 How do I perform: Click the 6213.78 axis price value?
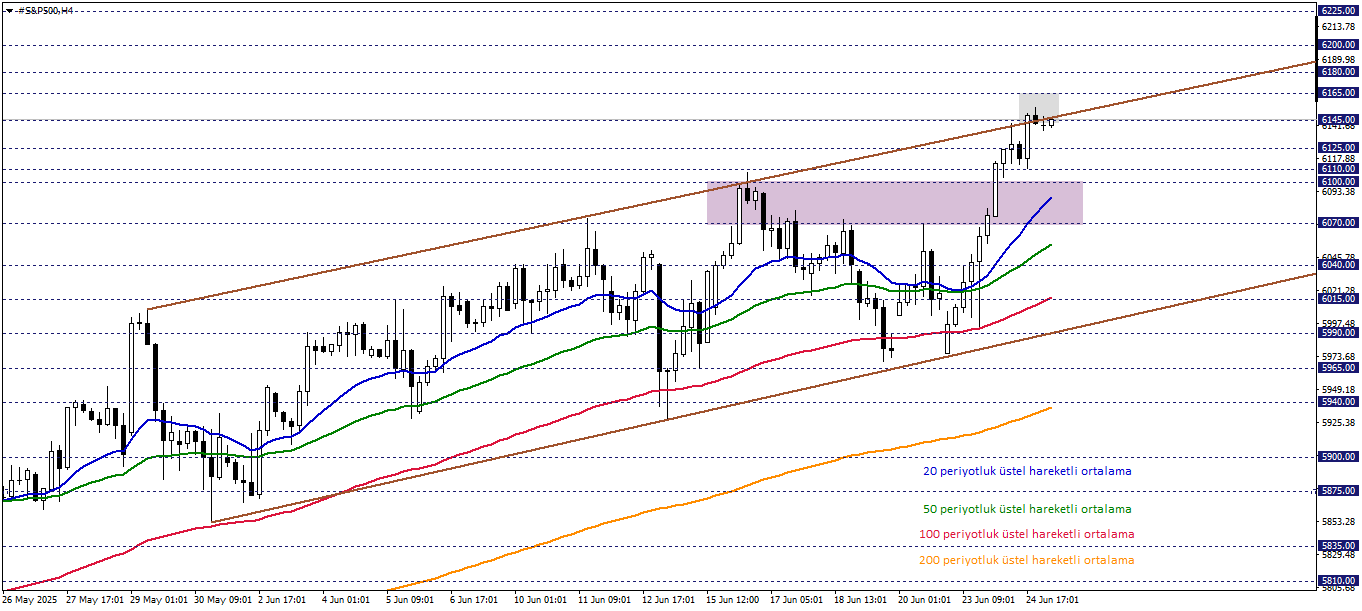click(x=1338, y=27)
